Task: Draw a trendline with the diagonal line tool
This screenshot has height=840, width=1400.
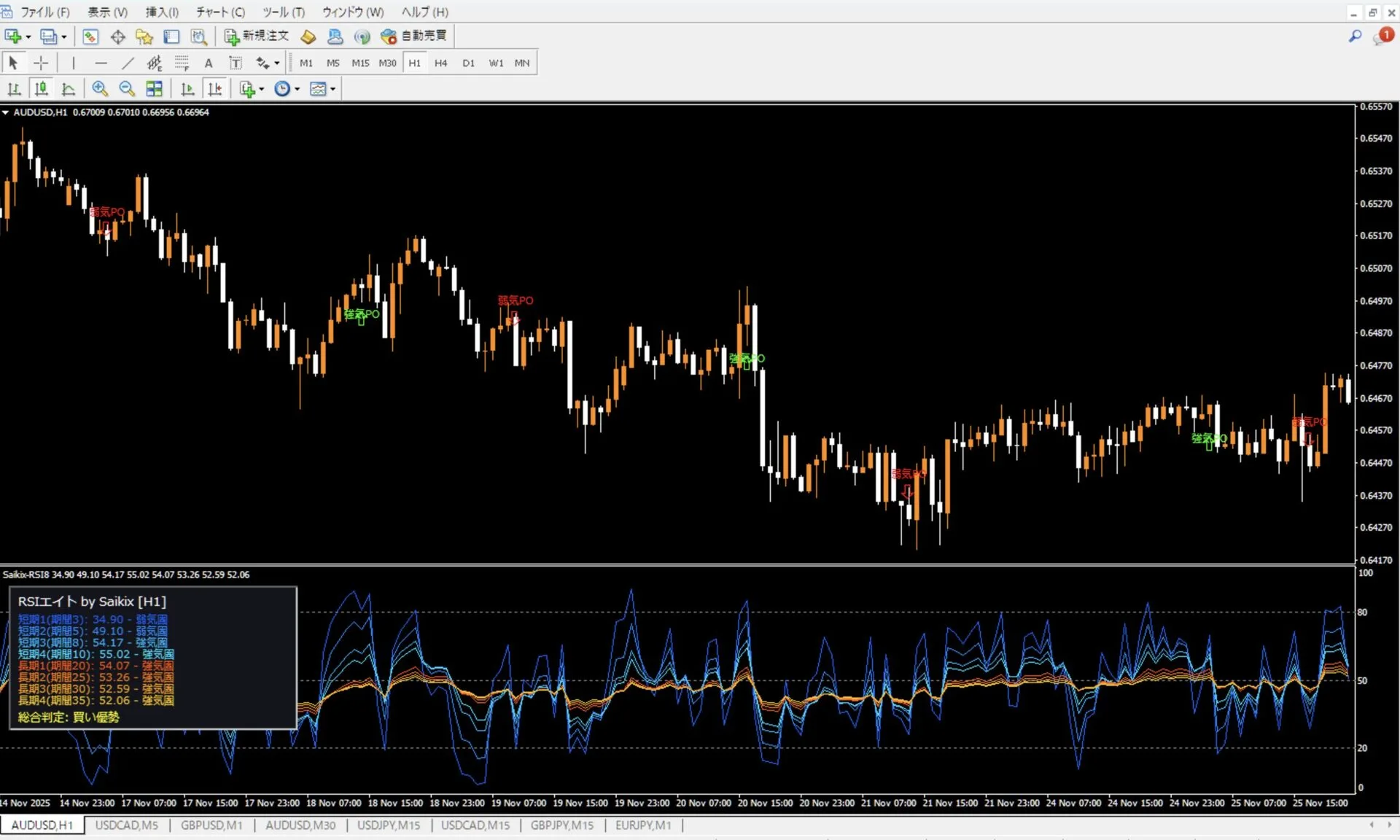Action: (x=128, y=63)
